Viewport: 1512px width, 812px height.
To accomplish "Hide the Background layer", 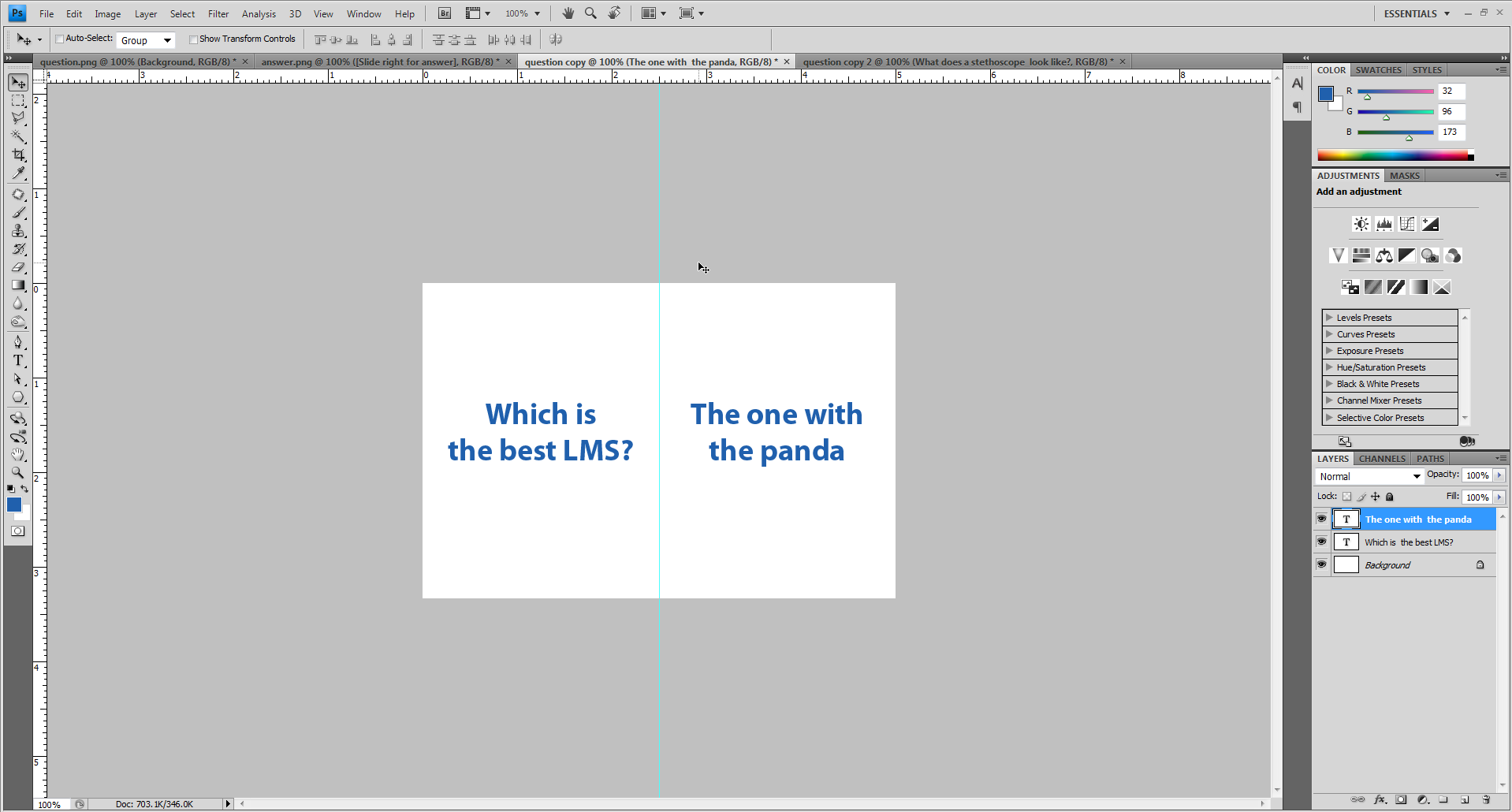I will click(x=1321, y=564).
